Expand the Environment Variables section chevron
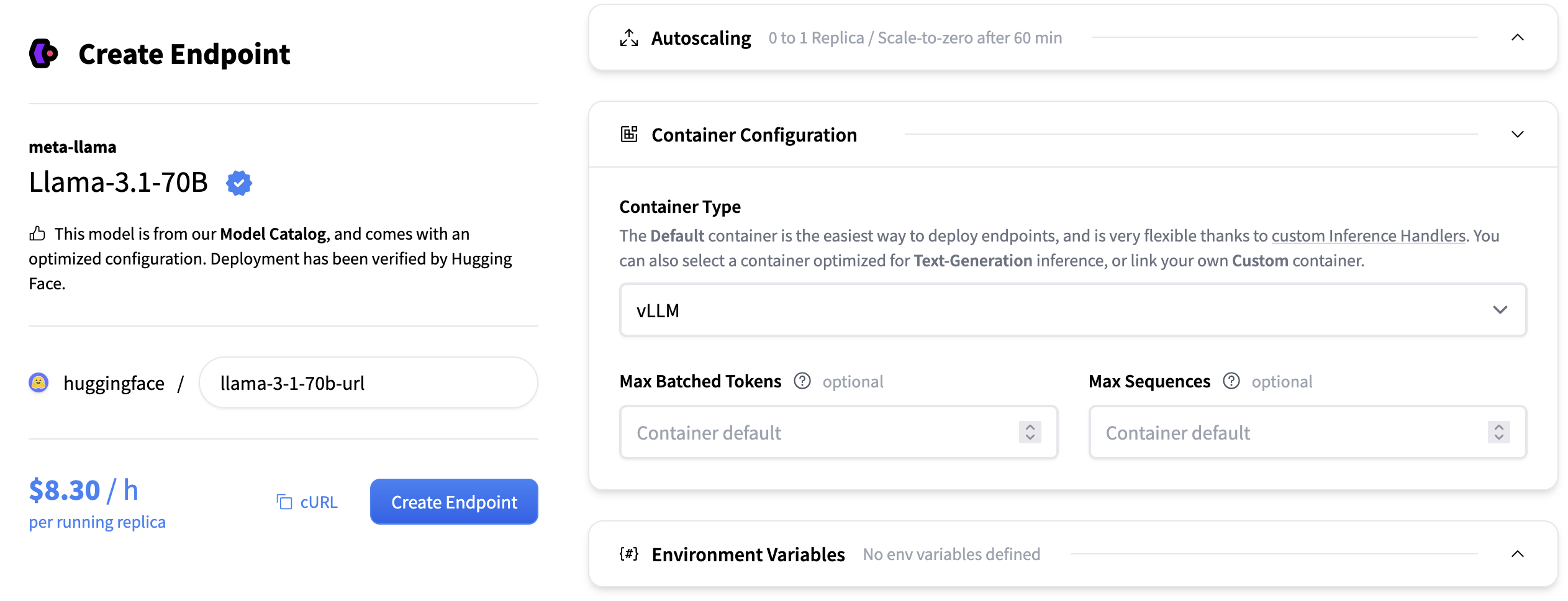Viewport: 1568px width, 601px height. click(1517, 554)
